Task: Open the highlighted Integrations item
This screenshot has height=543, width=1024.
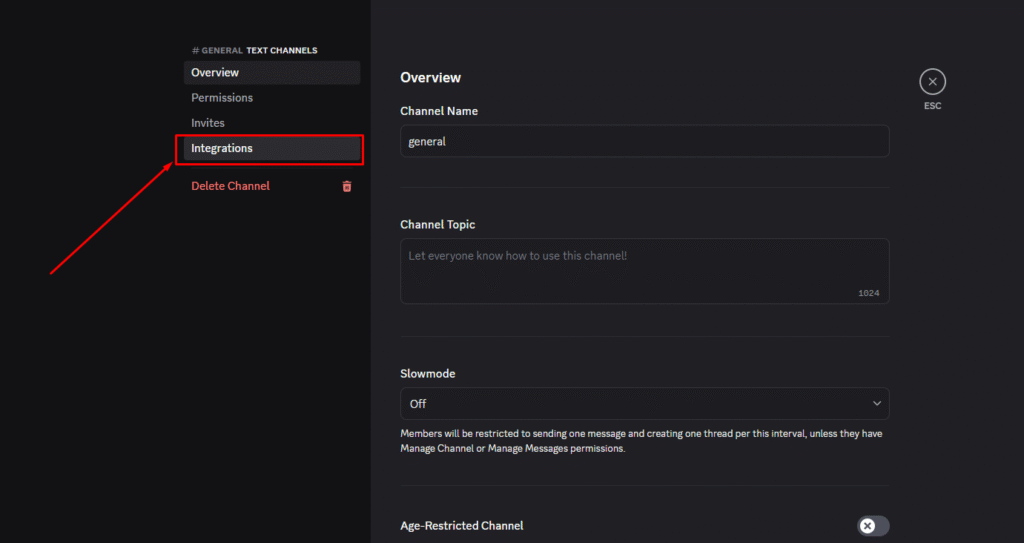Action: [x=272, y=148]
